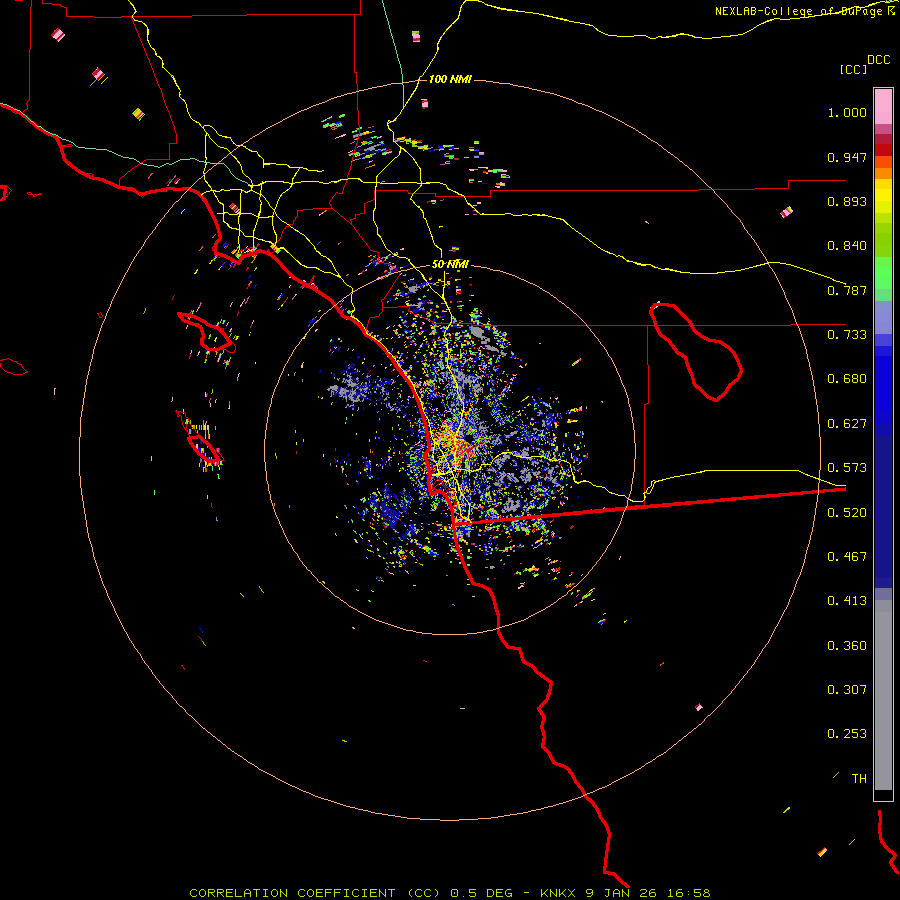Viewport: 900px width, 900px height.
Task: Click the DCC product label
Action: 878,60
